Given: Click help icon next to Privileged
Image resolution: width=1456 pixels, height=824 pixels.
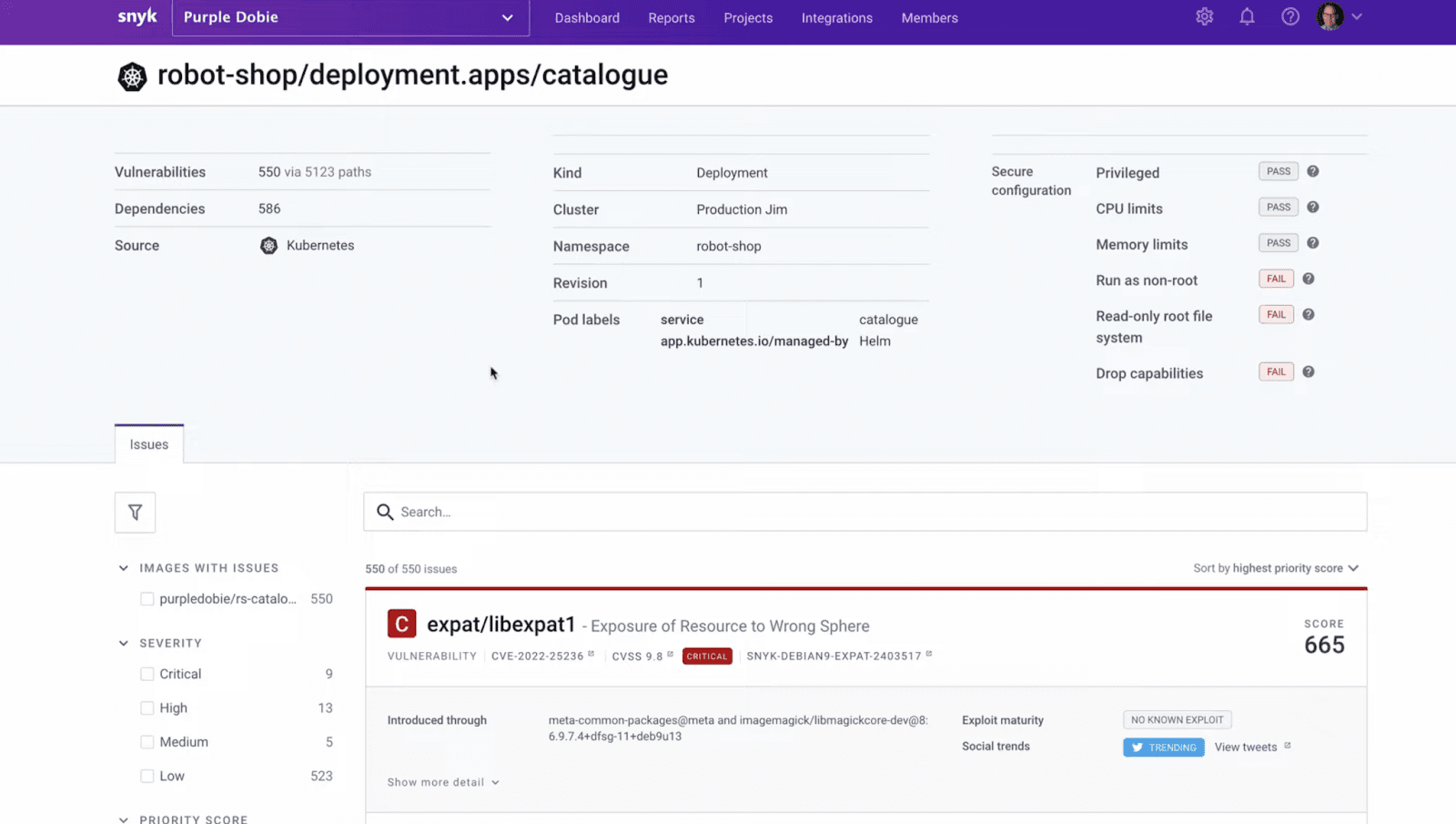Looking at the screenshot, I should tap(1313, 171).
